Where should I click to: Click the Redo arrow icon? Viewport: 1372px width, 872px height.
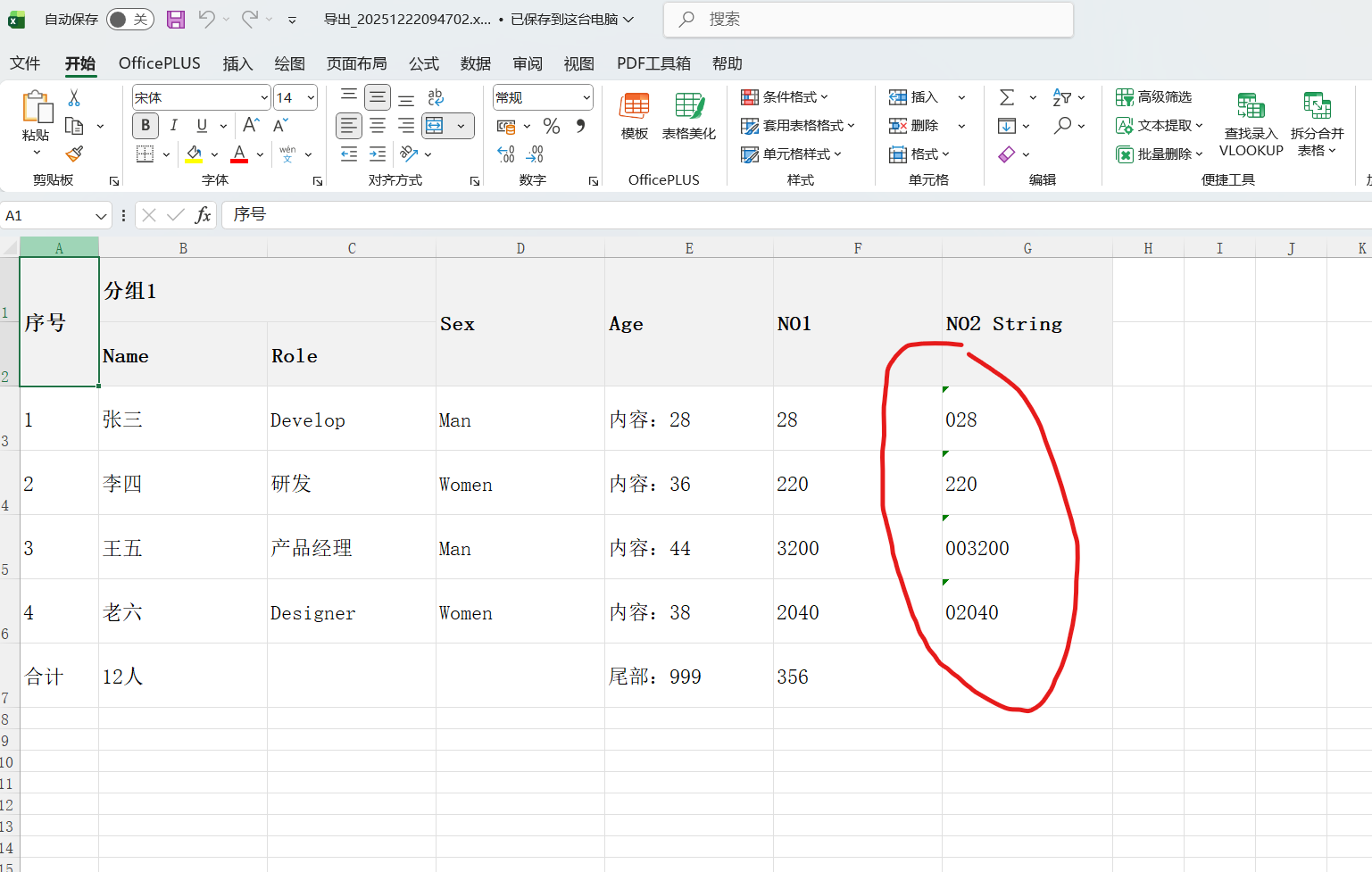pyautogui.click(x=250, y=19)
